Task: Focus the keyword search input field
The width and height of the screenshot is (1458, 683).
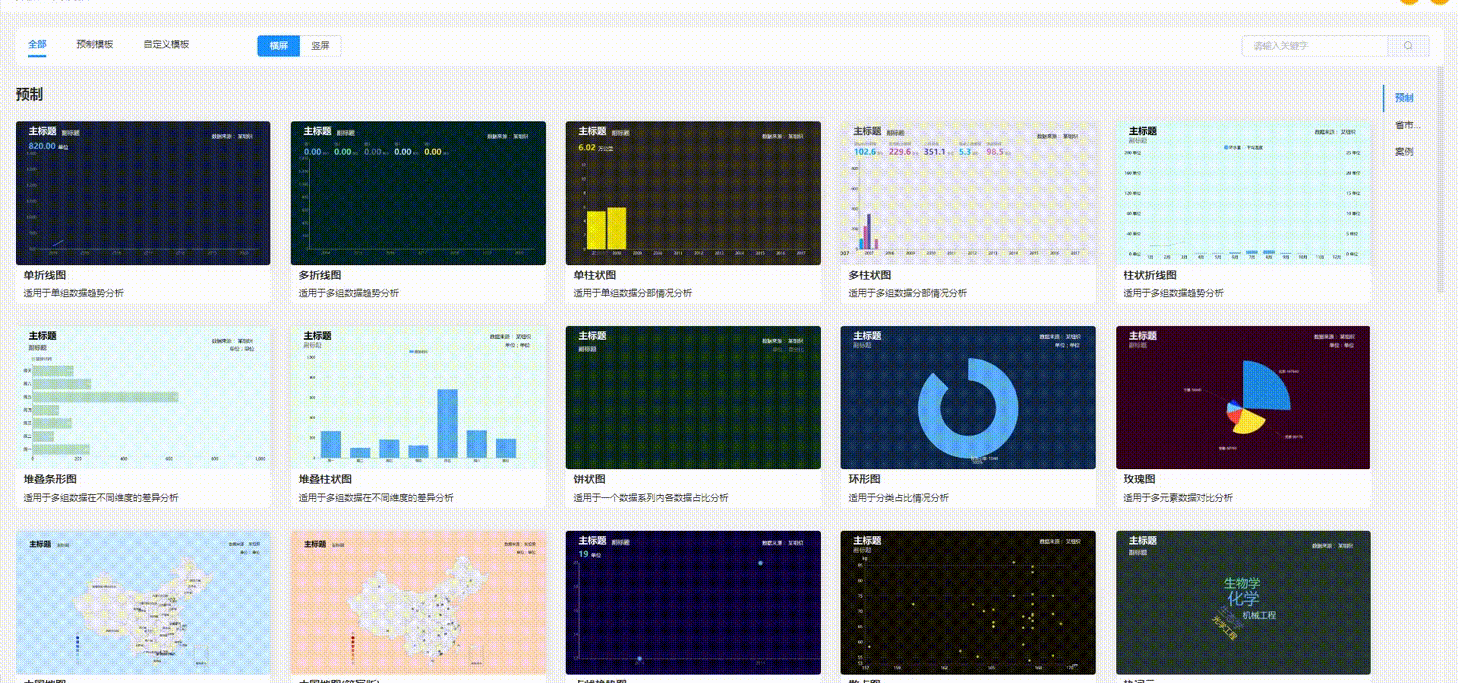Action: pyautogui.click(x=1314, y=46)
